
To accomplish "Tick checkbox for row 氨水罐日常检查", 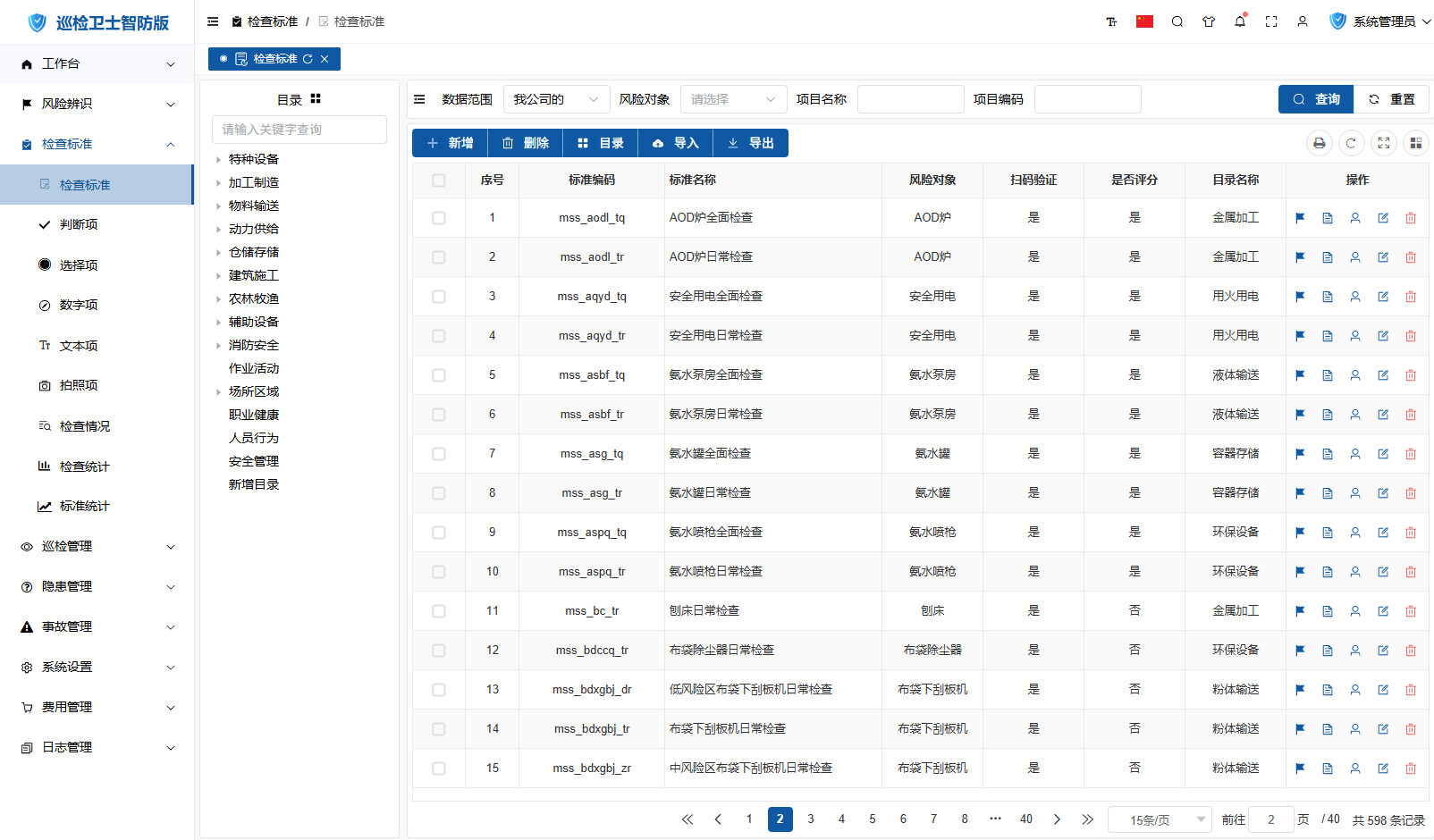I will tap(438, 493).
